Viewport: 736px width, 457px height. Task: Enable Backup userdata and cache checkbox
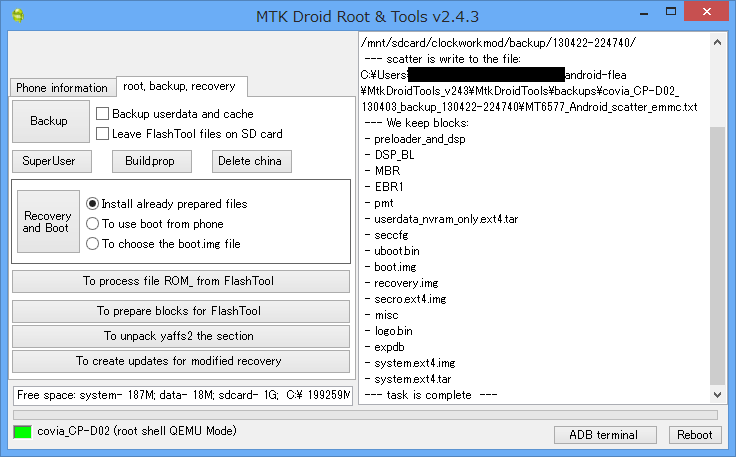pos(102,114)
